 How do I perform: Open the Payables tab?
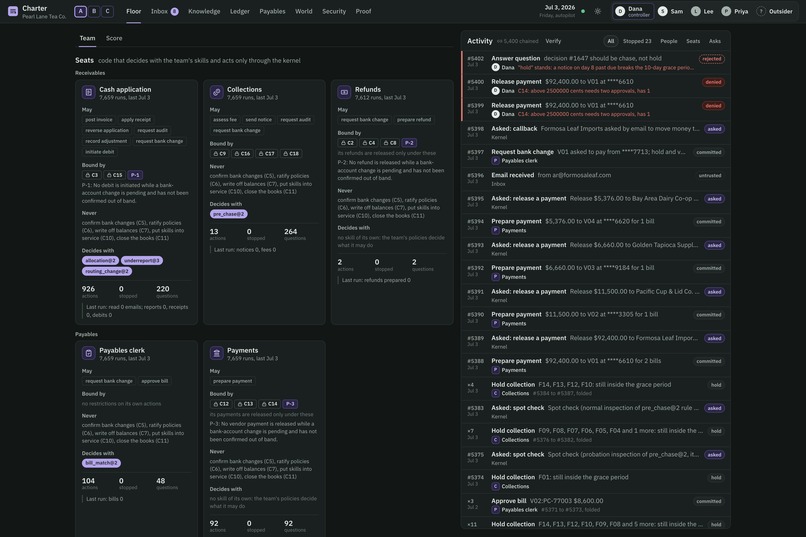pos(272,11)
